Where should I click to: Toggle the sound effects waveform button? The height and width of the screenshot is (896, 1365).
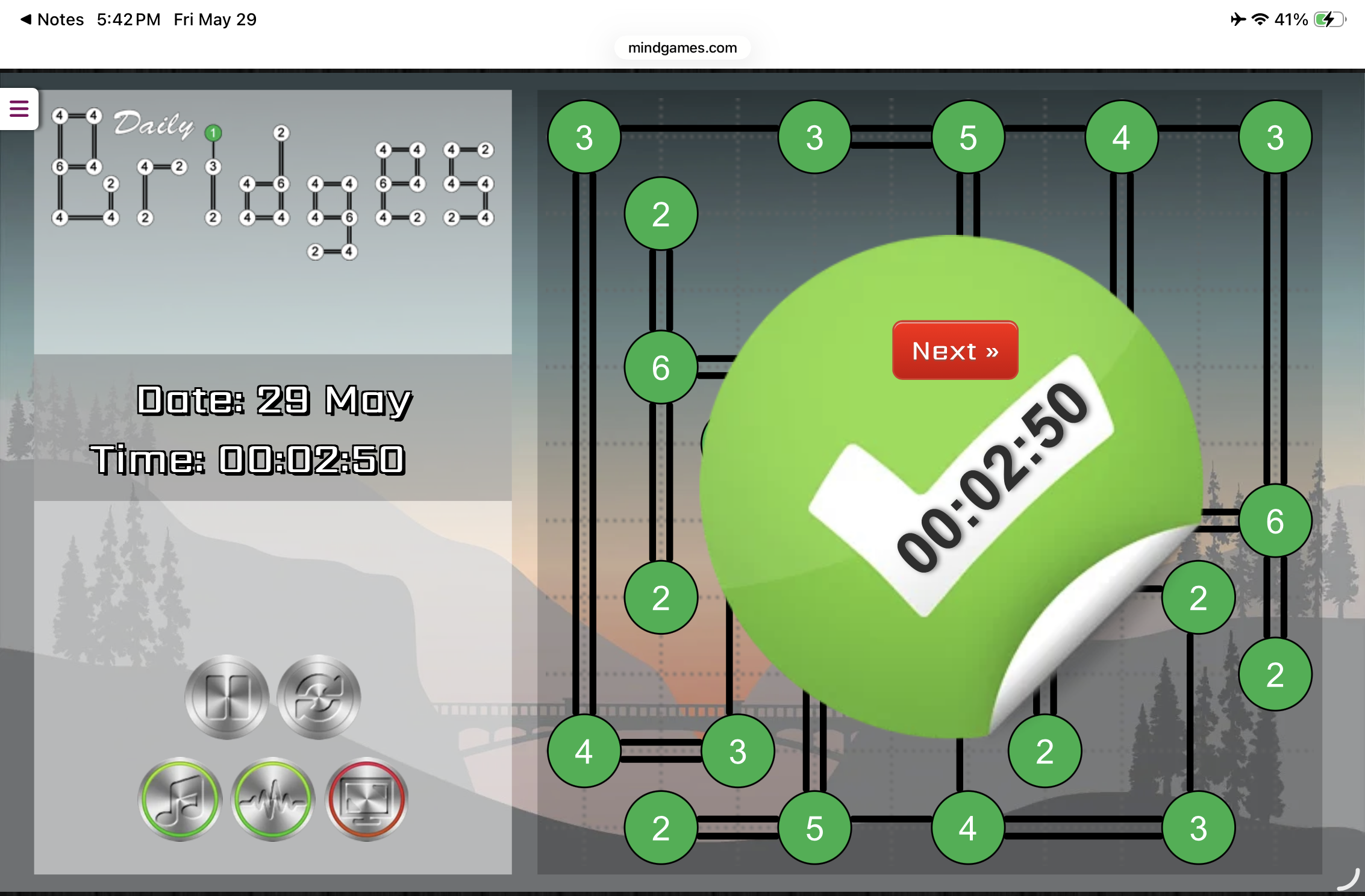tap(273, 799)
